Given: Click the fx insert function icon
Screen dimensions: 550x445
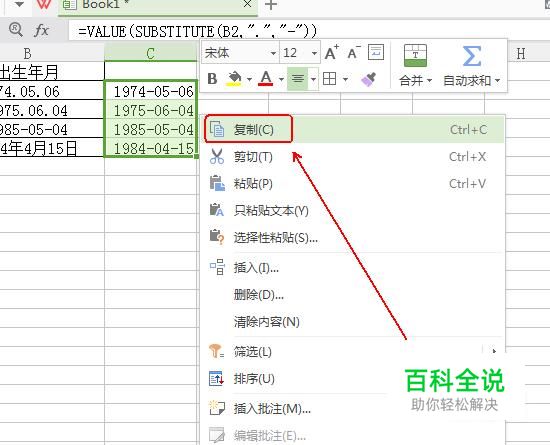Looking at the screenshot, I should [41, 30].
